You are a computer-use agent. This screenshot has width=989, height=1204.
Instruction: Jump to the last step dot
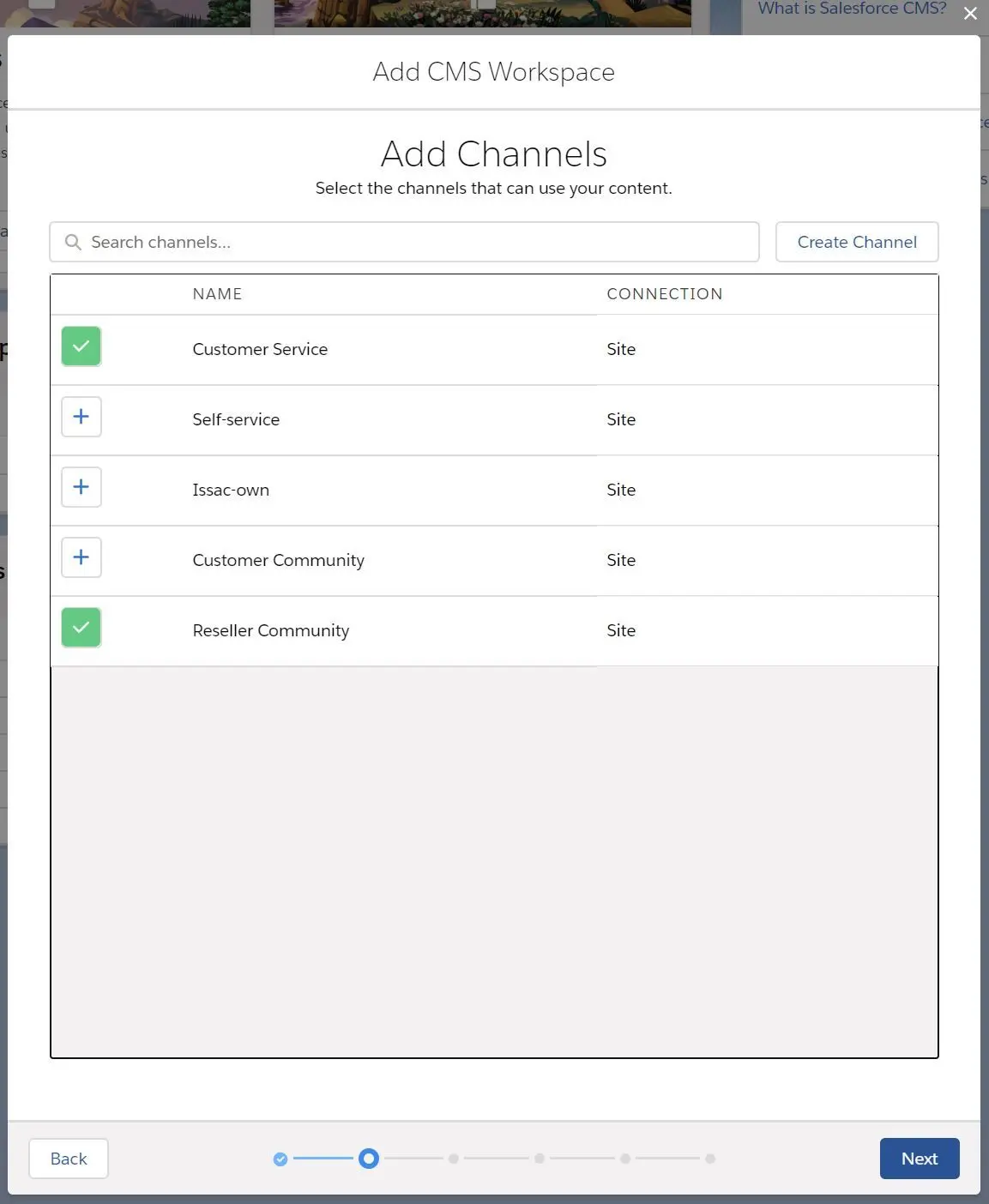click(x=710, y=1159)
